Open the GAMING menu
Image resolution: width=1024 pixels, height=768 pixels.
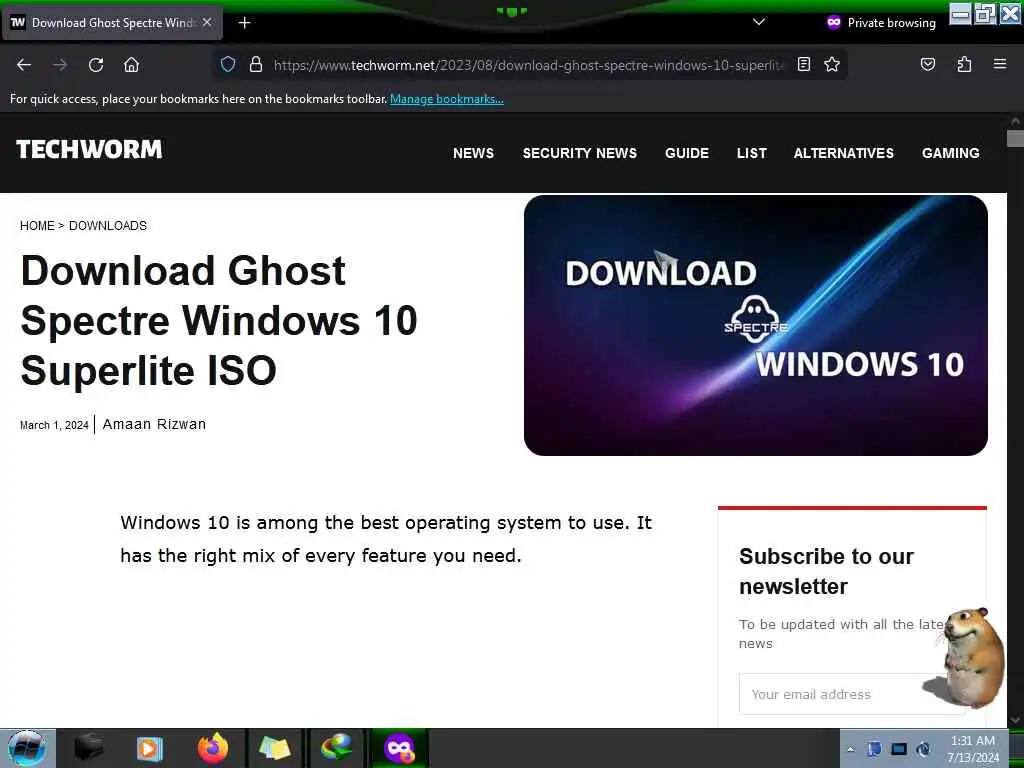click(x=950, y=153)
